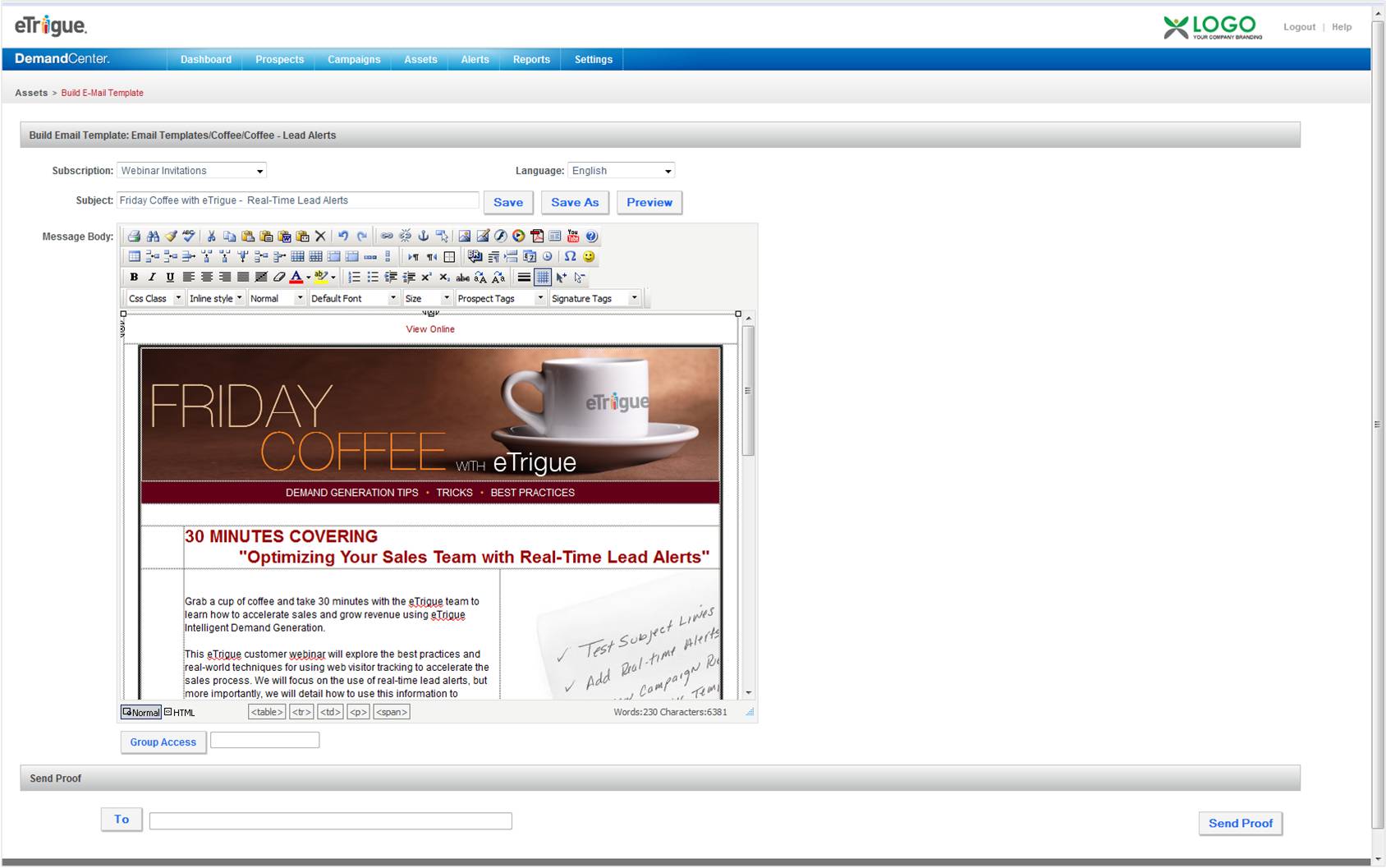Open Find and Replace binoculars icon
The height and width of the screenshot is (868, 1386).
pyautogui.click(x=153, y=237)
